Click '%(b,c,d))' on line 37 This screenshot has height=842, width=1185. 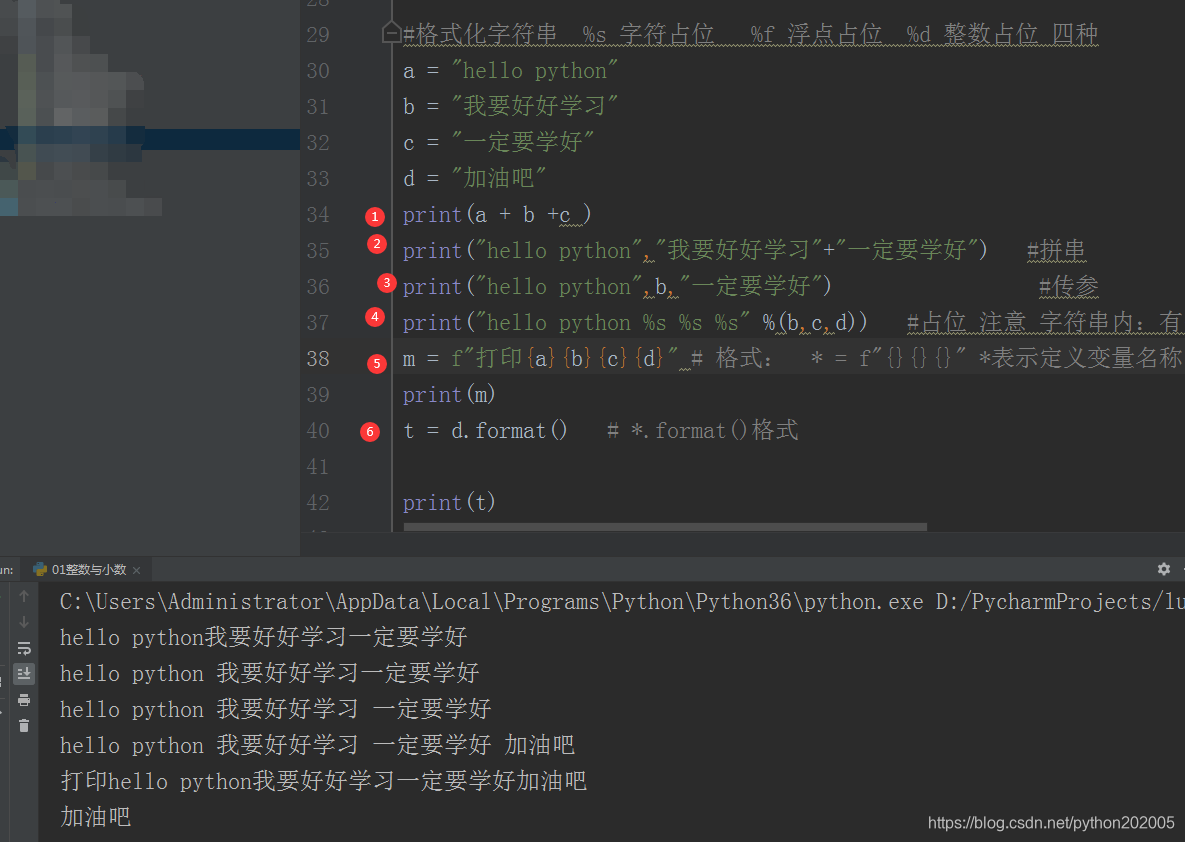pyautogui.click(x=815, y=323)
